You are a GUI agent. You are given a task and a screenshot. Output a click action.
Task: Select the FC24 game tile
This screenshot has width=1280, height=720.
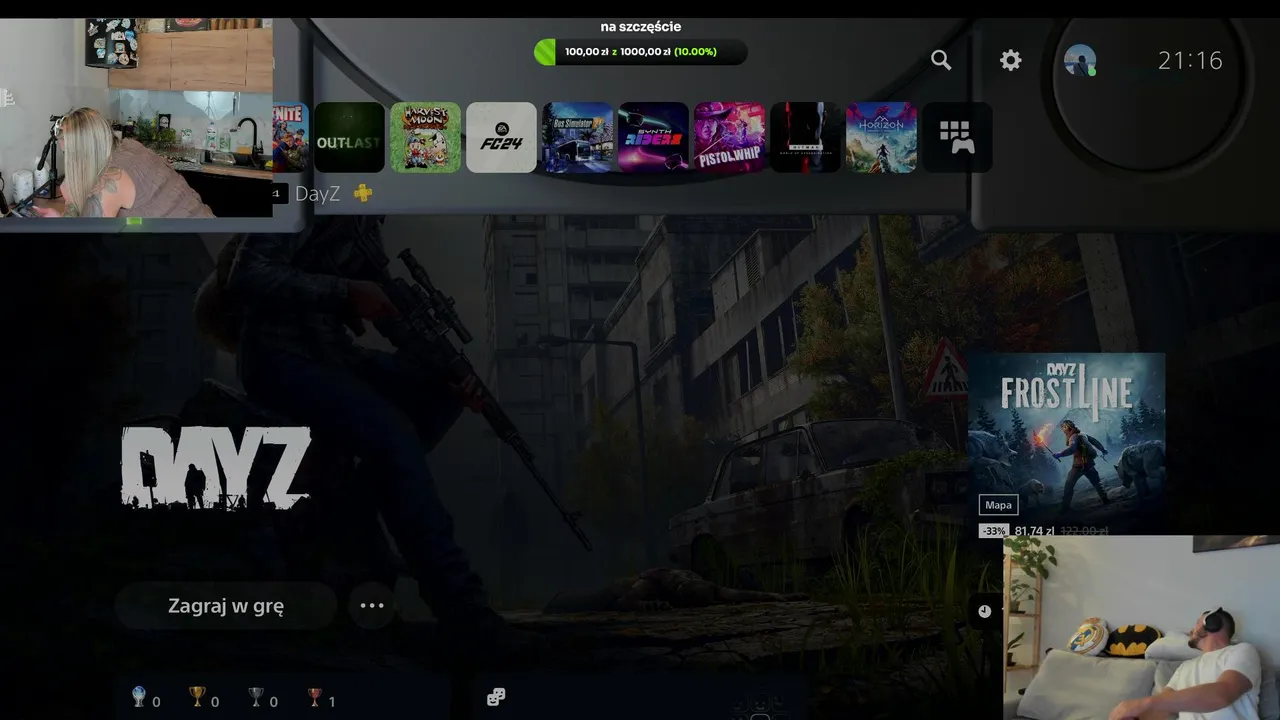click(x=501, y=137)
